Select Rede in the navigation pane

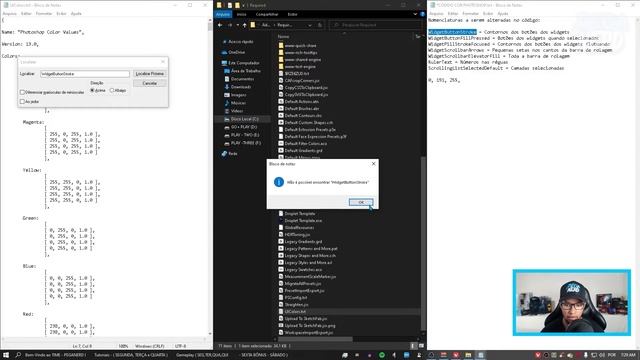(233, 153)
